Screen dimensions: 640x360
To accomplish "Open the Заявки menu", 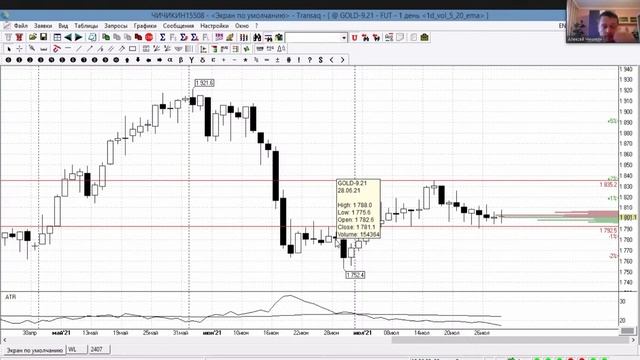I will (x=43, y=26).
